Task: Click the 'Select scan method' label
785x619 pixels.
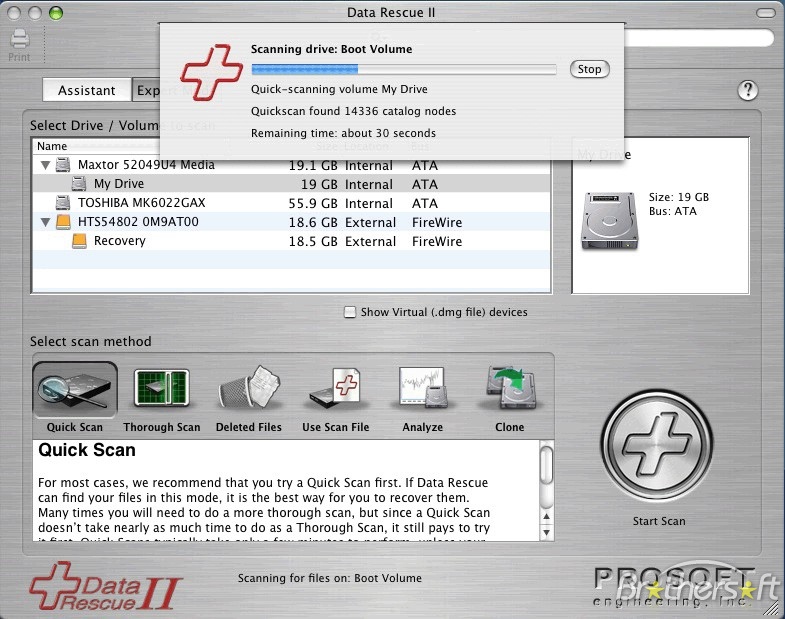Action: (91, 342)
